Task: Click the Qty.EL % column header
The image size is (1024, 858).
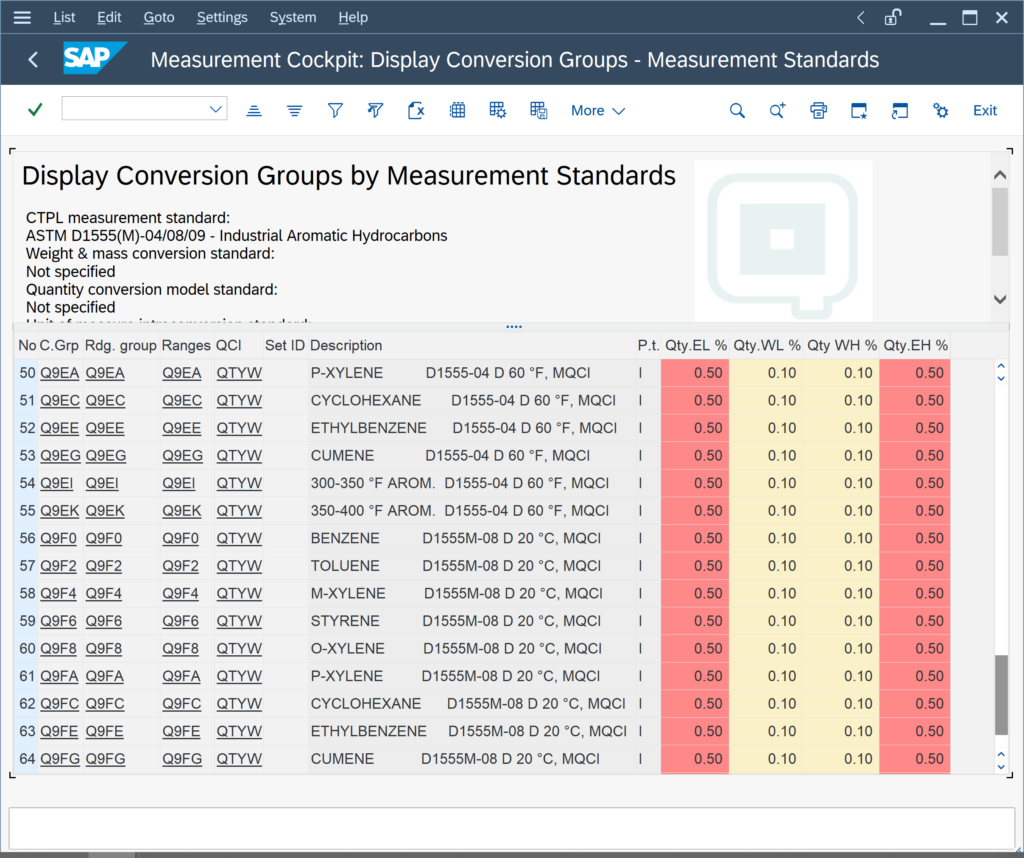Action: (x=696, y=345)
